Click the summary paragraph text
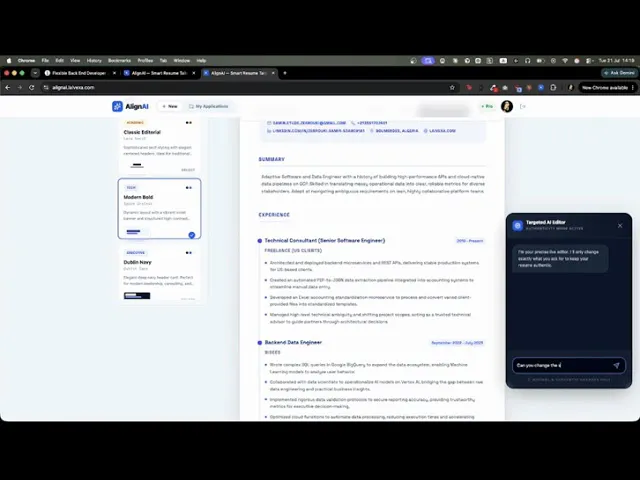 (x=373, y=184)
